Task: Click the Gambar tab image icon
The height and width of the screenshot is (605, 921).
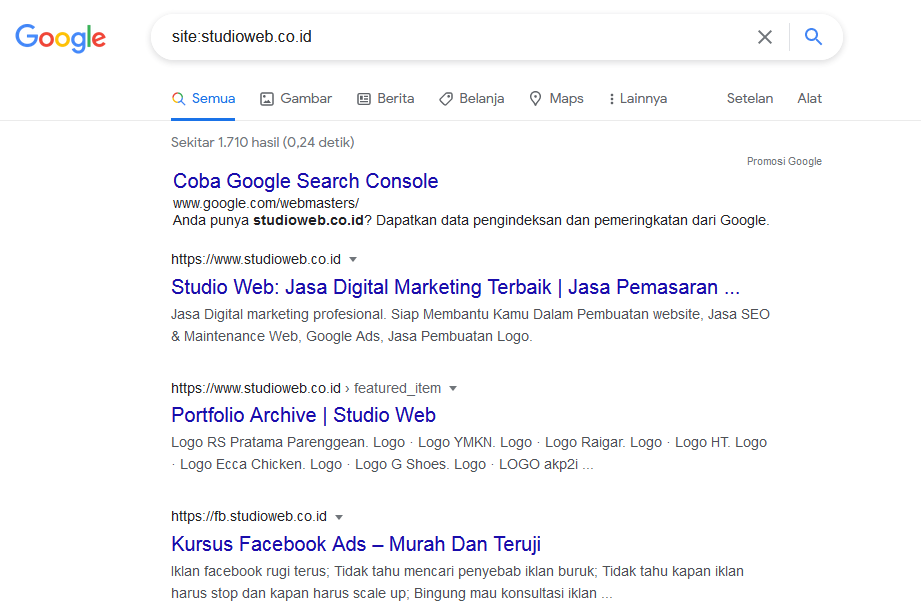Action: (x=267, y=99)
